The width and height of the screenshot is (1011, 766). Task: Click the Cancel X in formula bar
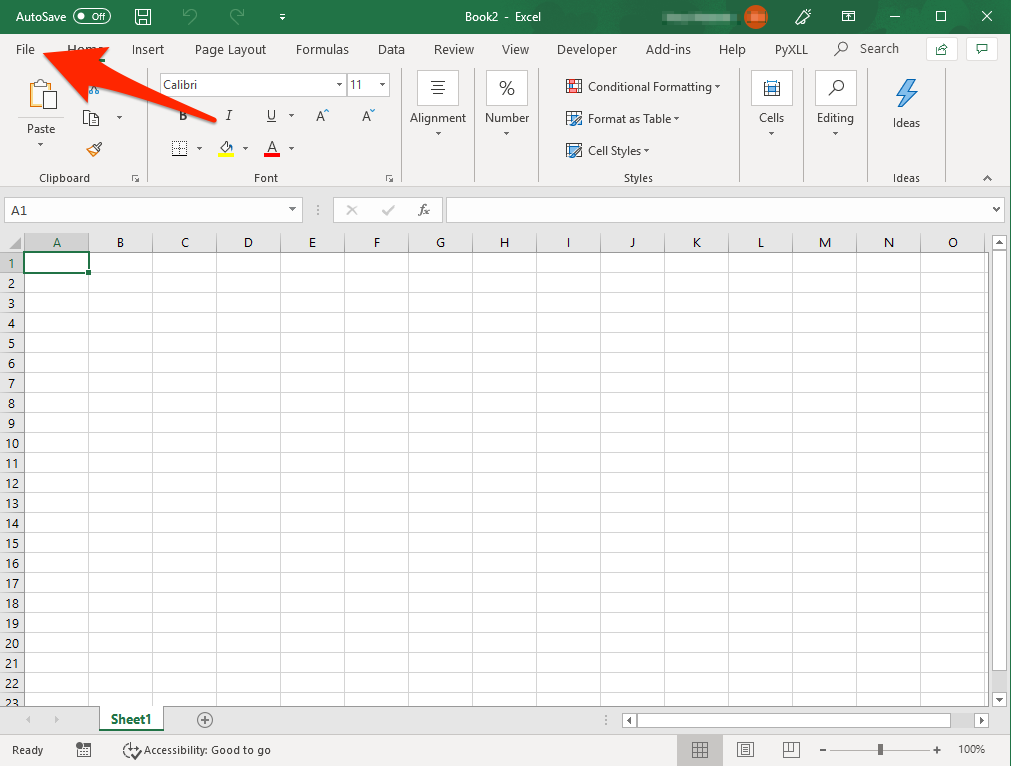(x=351, y=210)
